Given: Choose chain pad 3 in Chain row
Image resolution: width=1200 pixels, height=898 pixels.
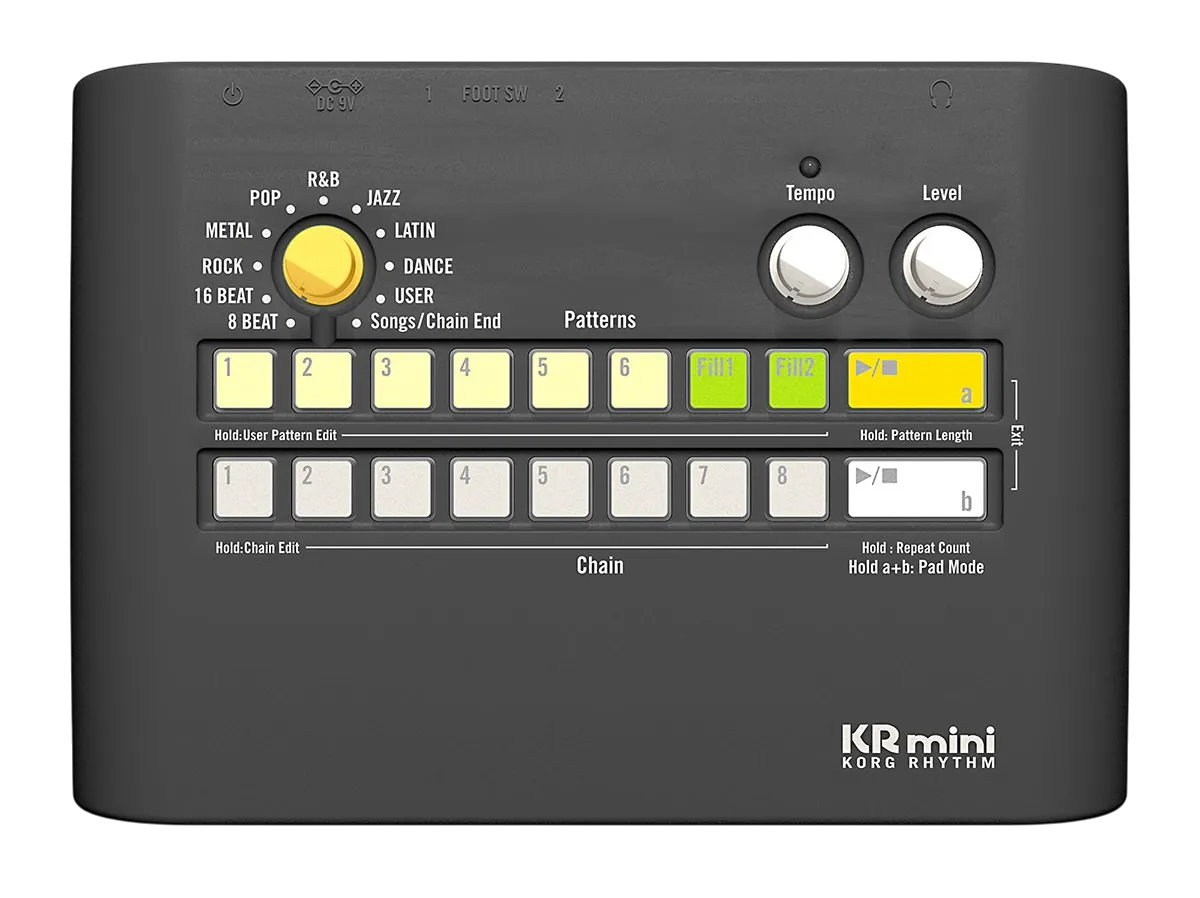Looking at the screenshot, I should coord(402,488).
